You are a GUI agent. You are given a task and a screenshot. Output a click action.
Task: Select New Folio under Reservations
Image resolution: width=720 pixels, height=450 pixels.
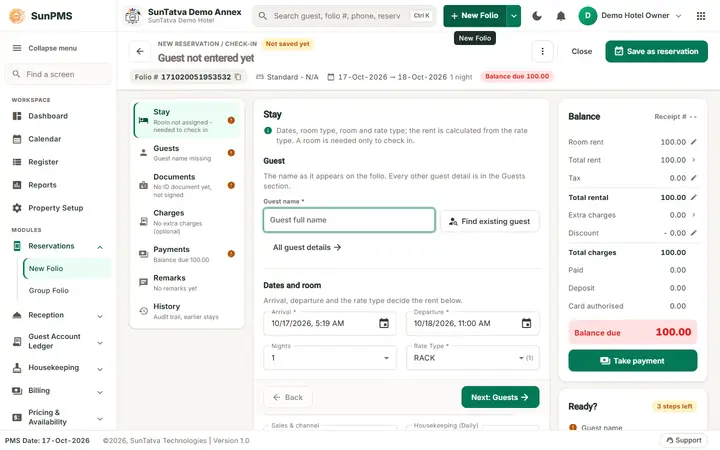pos(67,269)
